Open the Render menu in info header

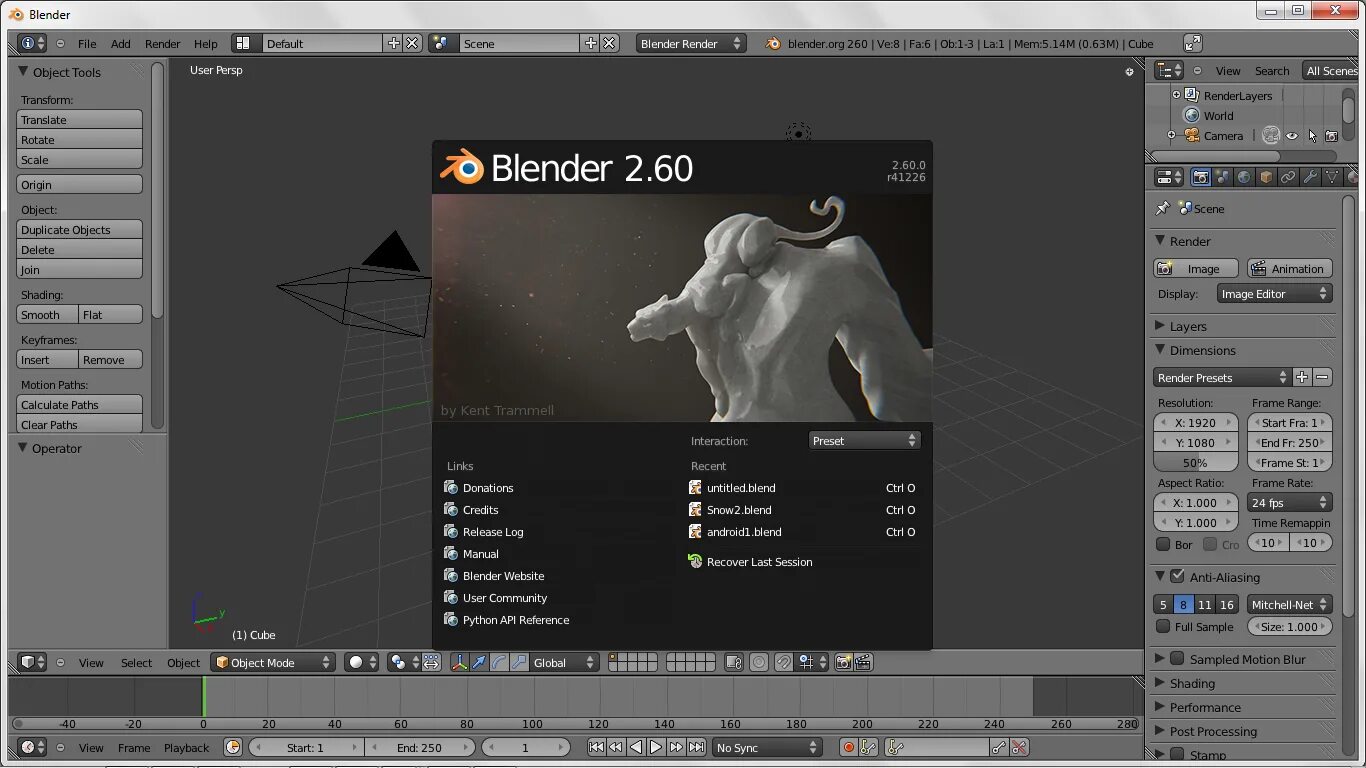pyautogui.click(x=163, y=43)
